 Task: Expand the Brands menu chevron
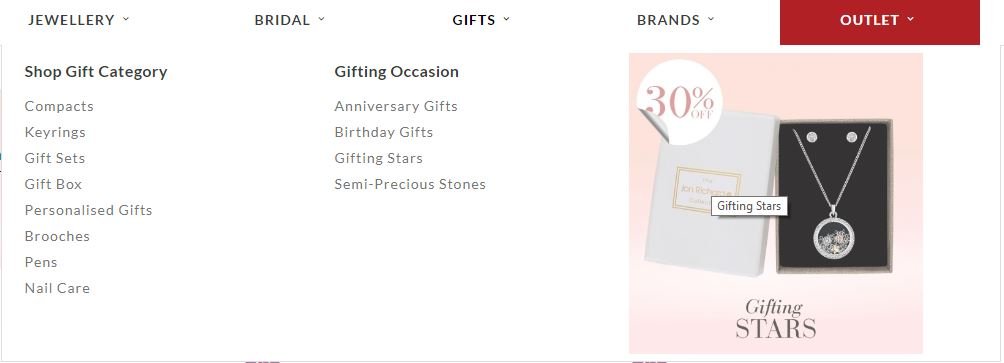[711, 19]
